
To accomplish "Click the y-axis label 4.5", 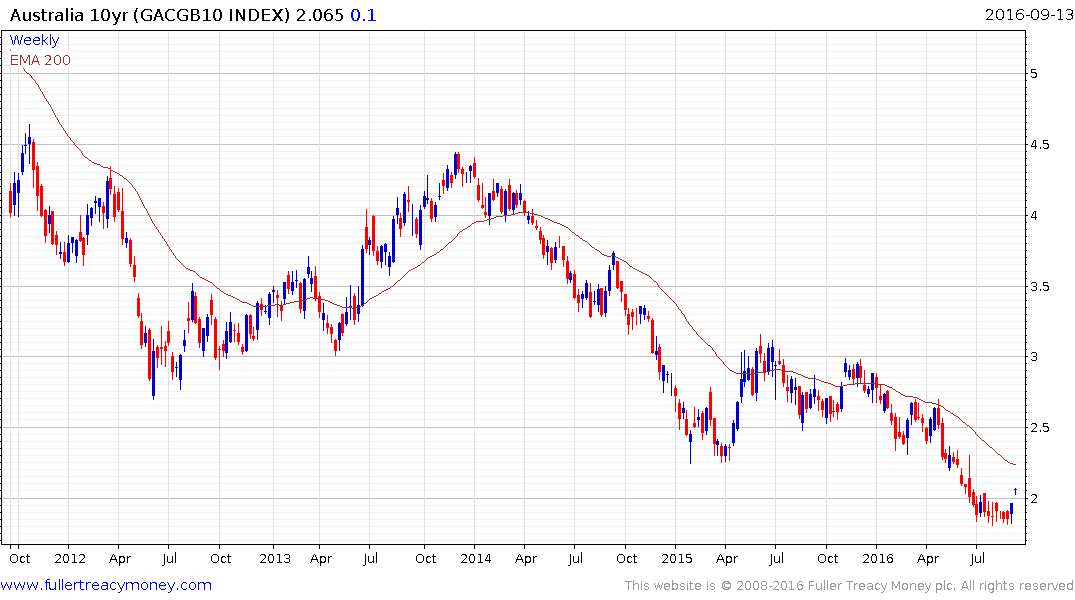I will click(x=1039, y=145).
